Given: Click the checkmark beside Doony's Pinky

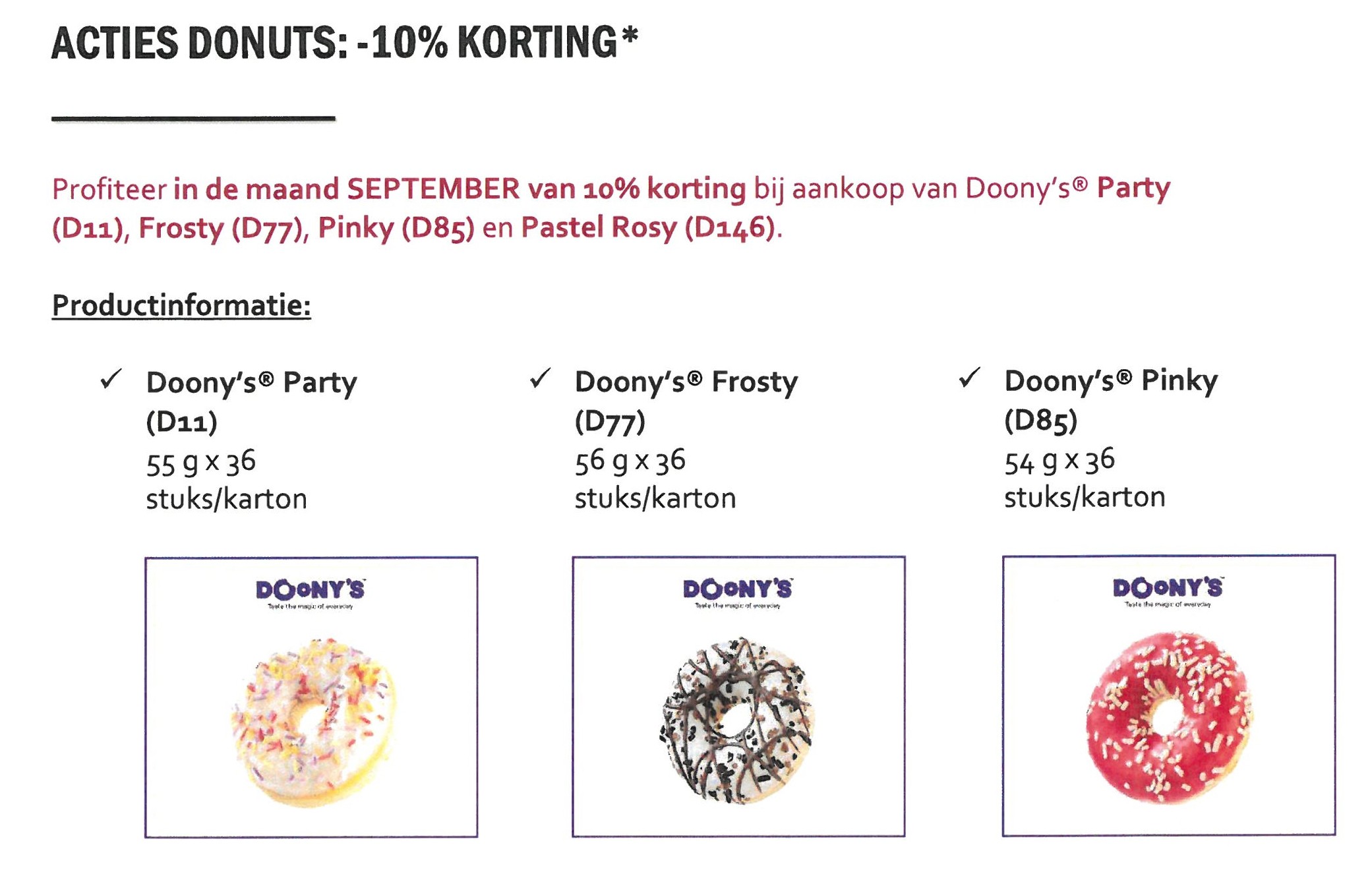Looking at the screenshot, I should click(970, 377).
